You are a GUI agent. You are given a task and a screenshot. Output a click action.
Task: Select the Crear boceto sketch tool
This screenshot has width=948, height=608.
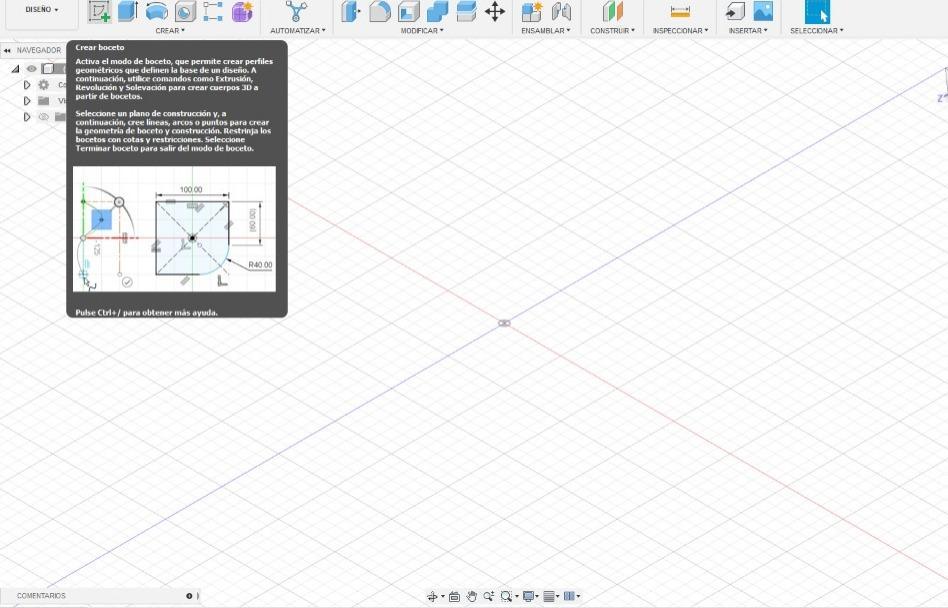[x=99, y=11]
